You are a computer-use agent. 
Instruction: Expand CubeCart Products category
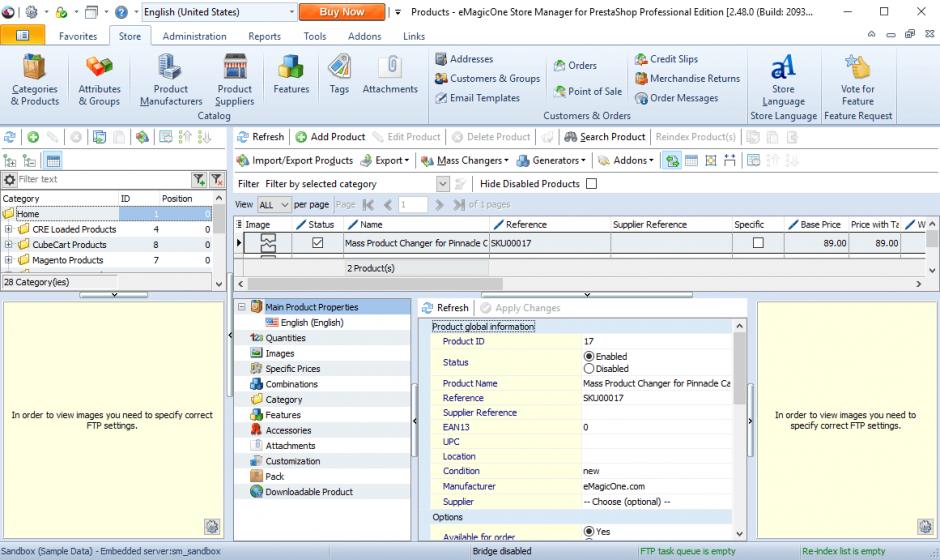(x=8, y=245)
